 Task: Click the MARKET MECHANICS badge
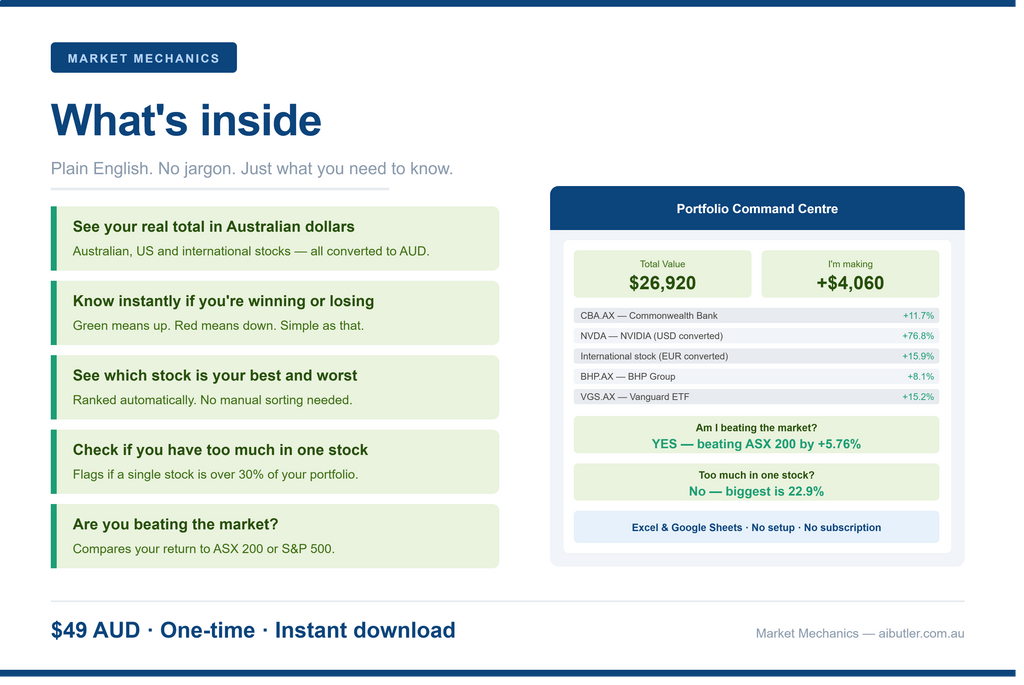pyautogui.click(x=144, y=57)
